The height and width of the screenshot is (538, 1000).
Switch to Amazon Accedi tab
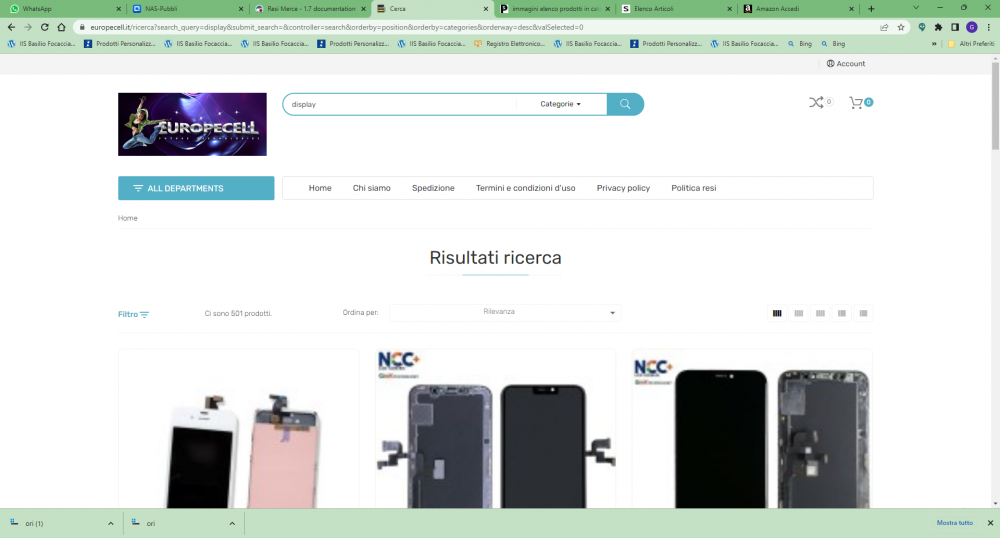point(798,9)
